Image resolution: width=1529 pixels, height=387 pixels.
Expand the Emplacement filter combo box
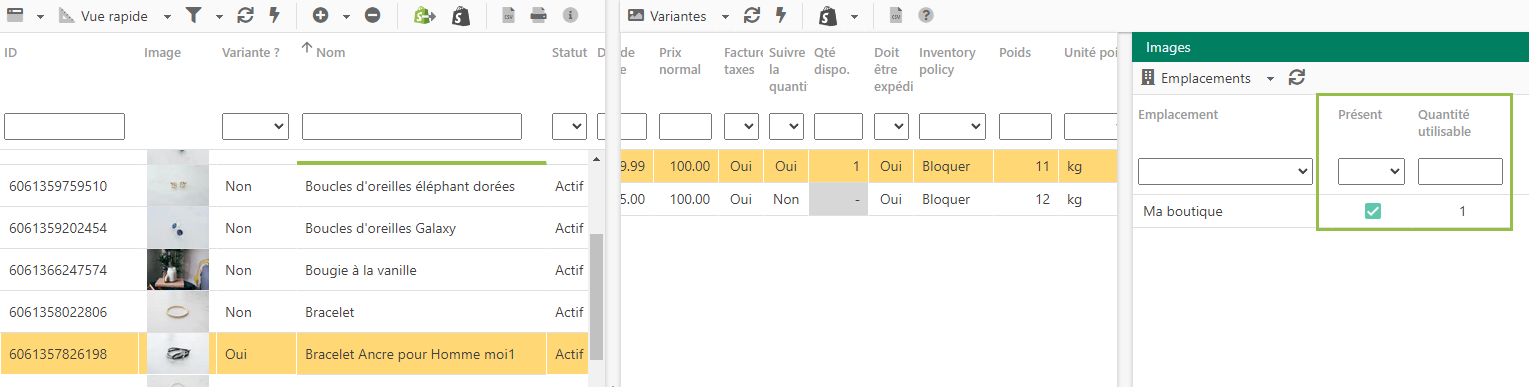click(1225, 172)
